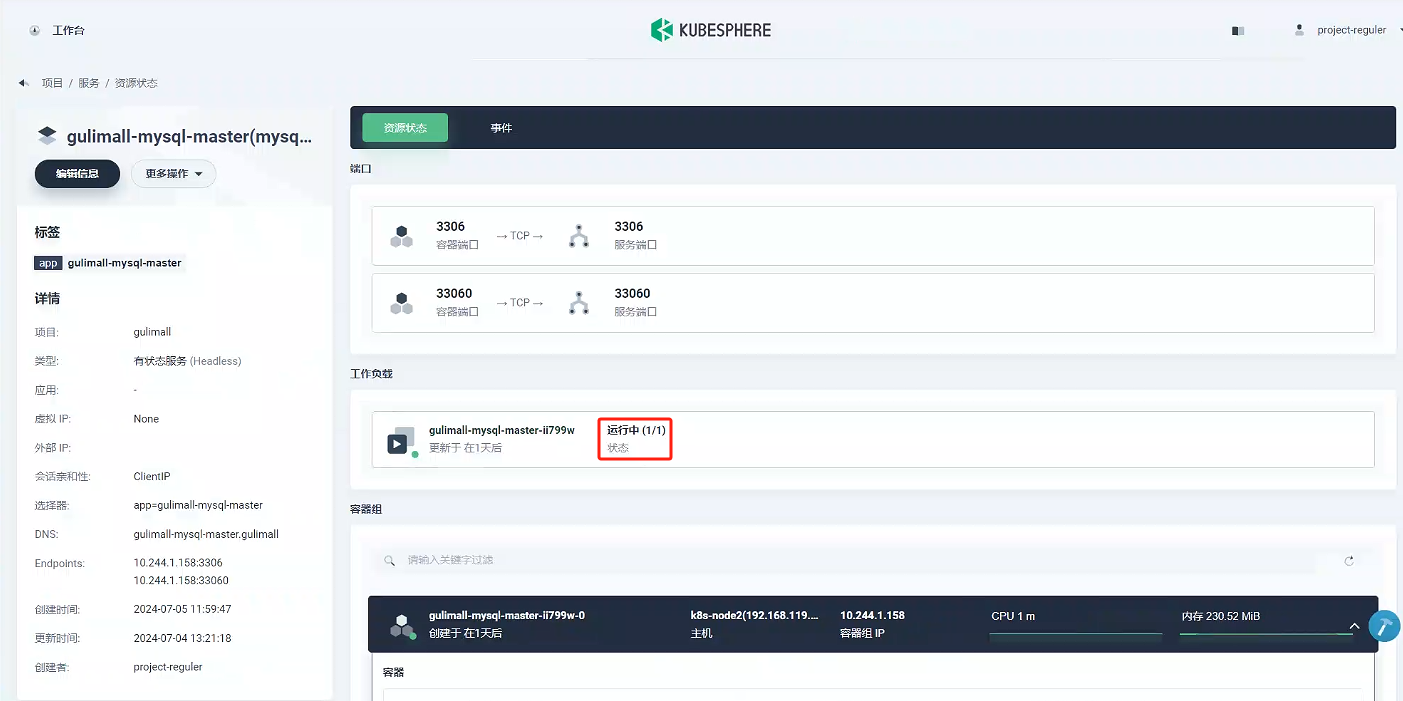The width and height of the screenshot is (1403, 701).
Task: Click the pod IP 10.244.1.158
Action: point(872,616)
